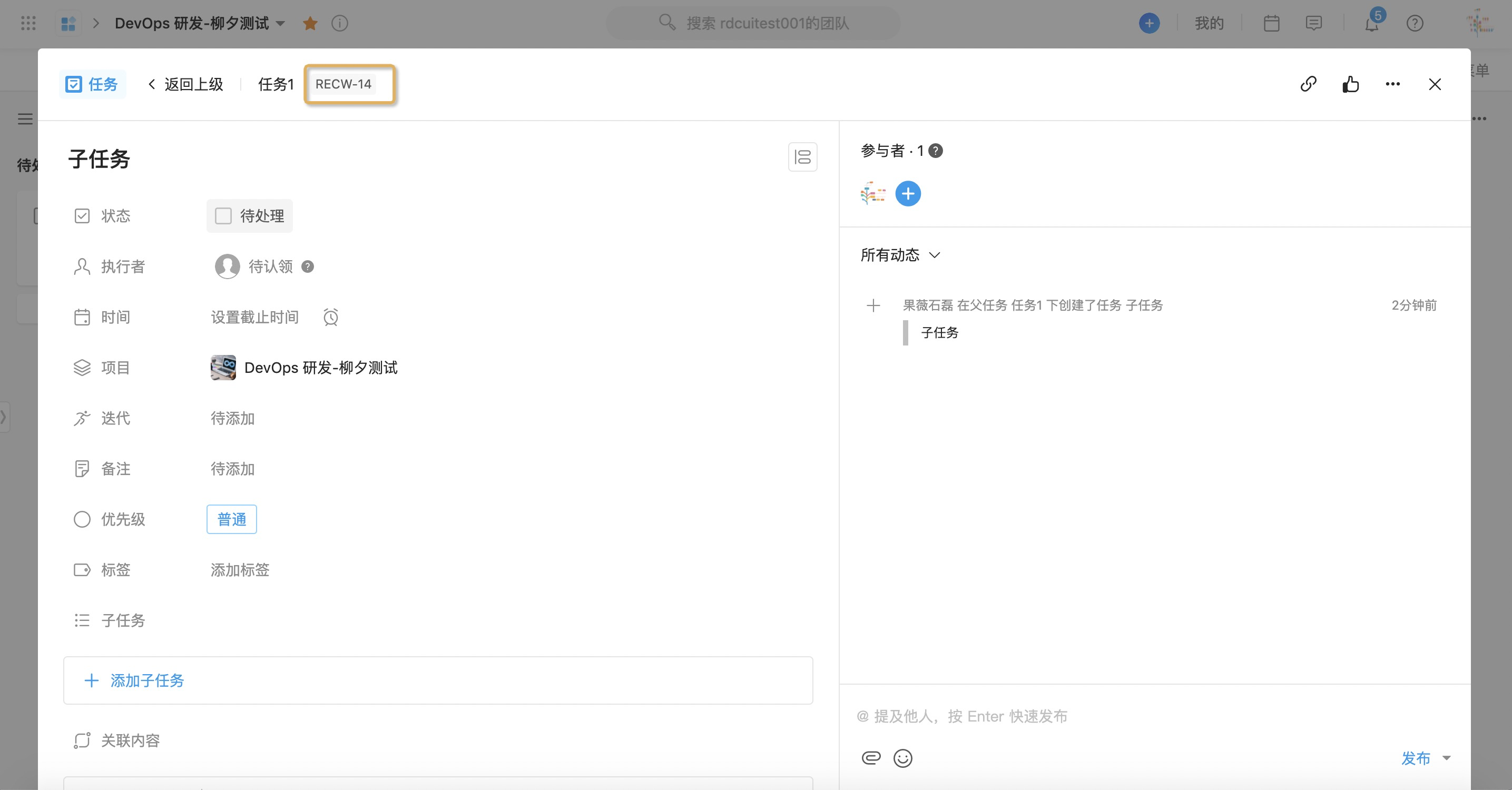The height and width of the screenshot is (790, 1512).
Task: Open the 普通 priority selector
Action: (x=231, y=519)
